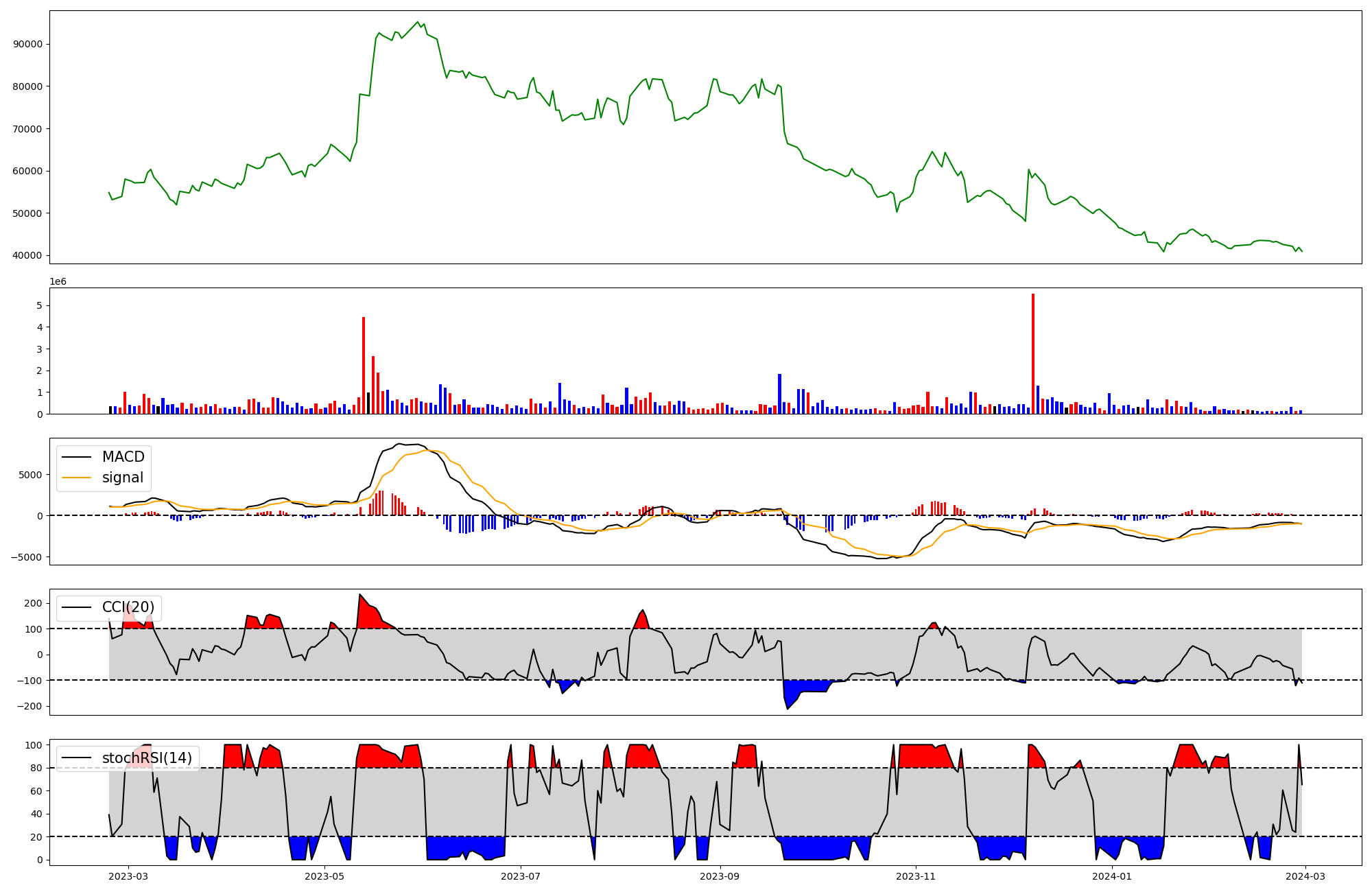1372x892 pixels.
Task: Click the signal legend entry
Action: [x=123, y=478]
